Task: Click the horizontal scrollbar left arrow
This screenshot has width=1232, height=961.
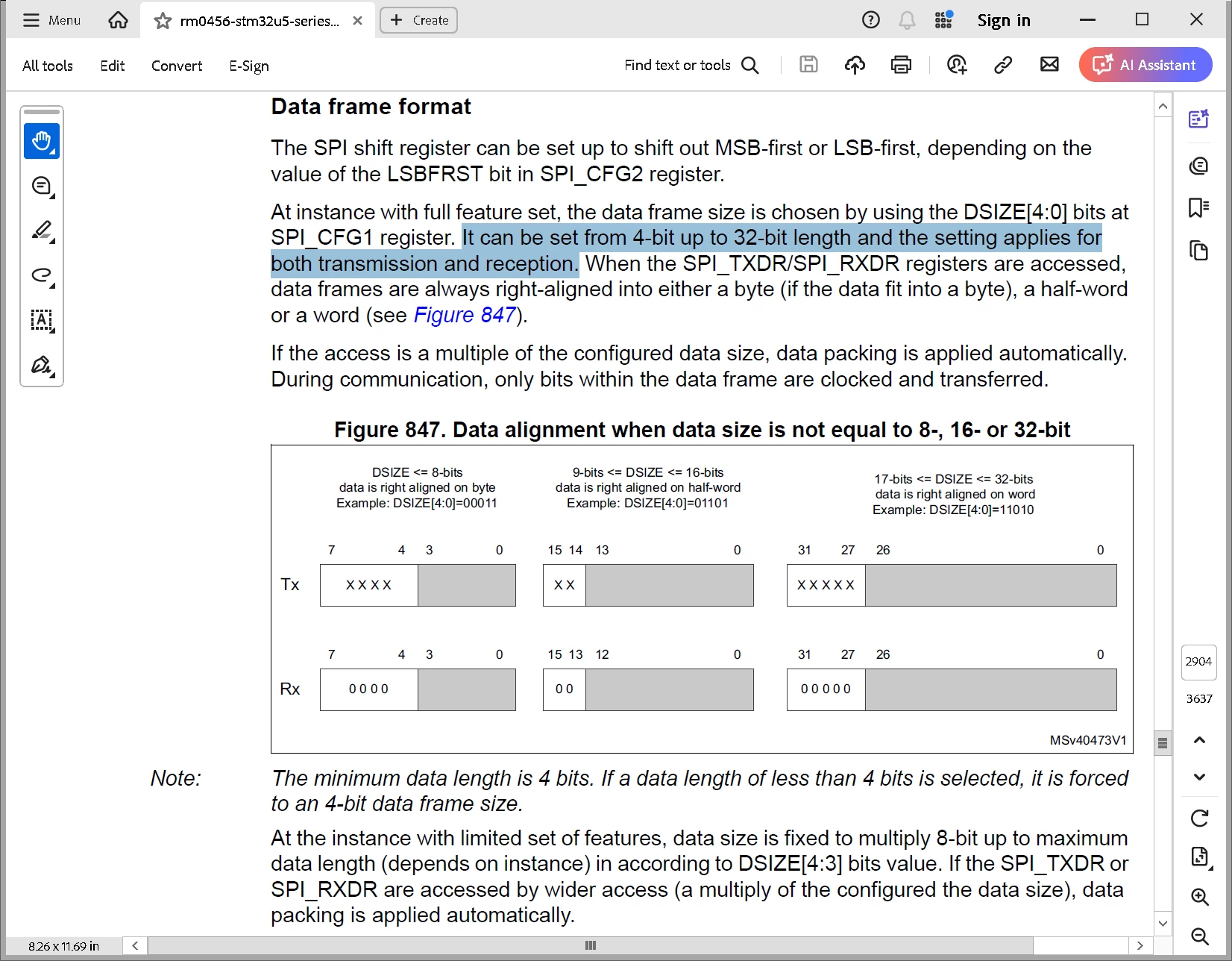Action: coord(135,945)
